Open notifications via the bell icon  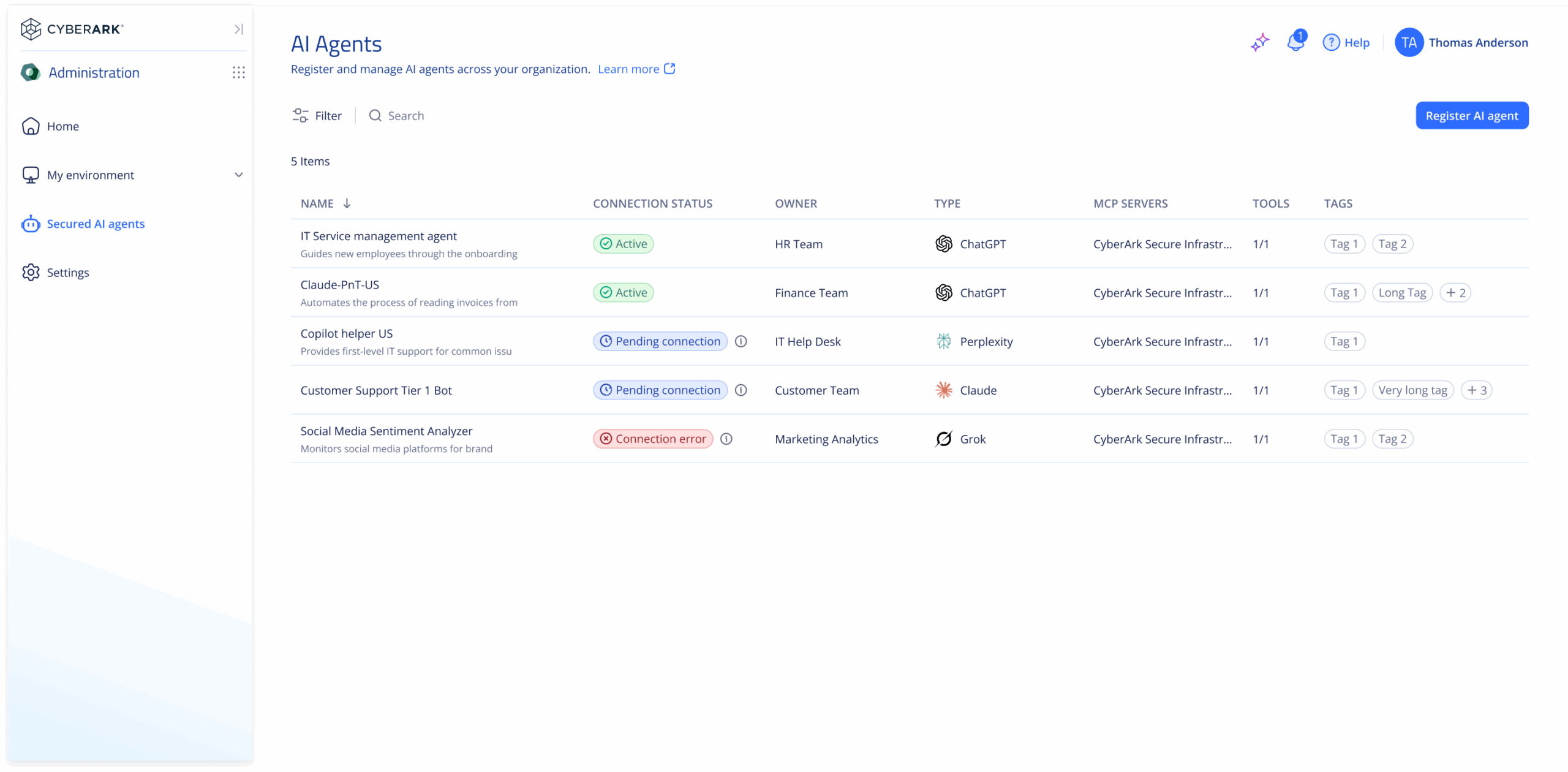tap(1295, 43)
